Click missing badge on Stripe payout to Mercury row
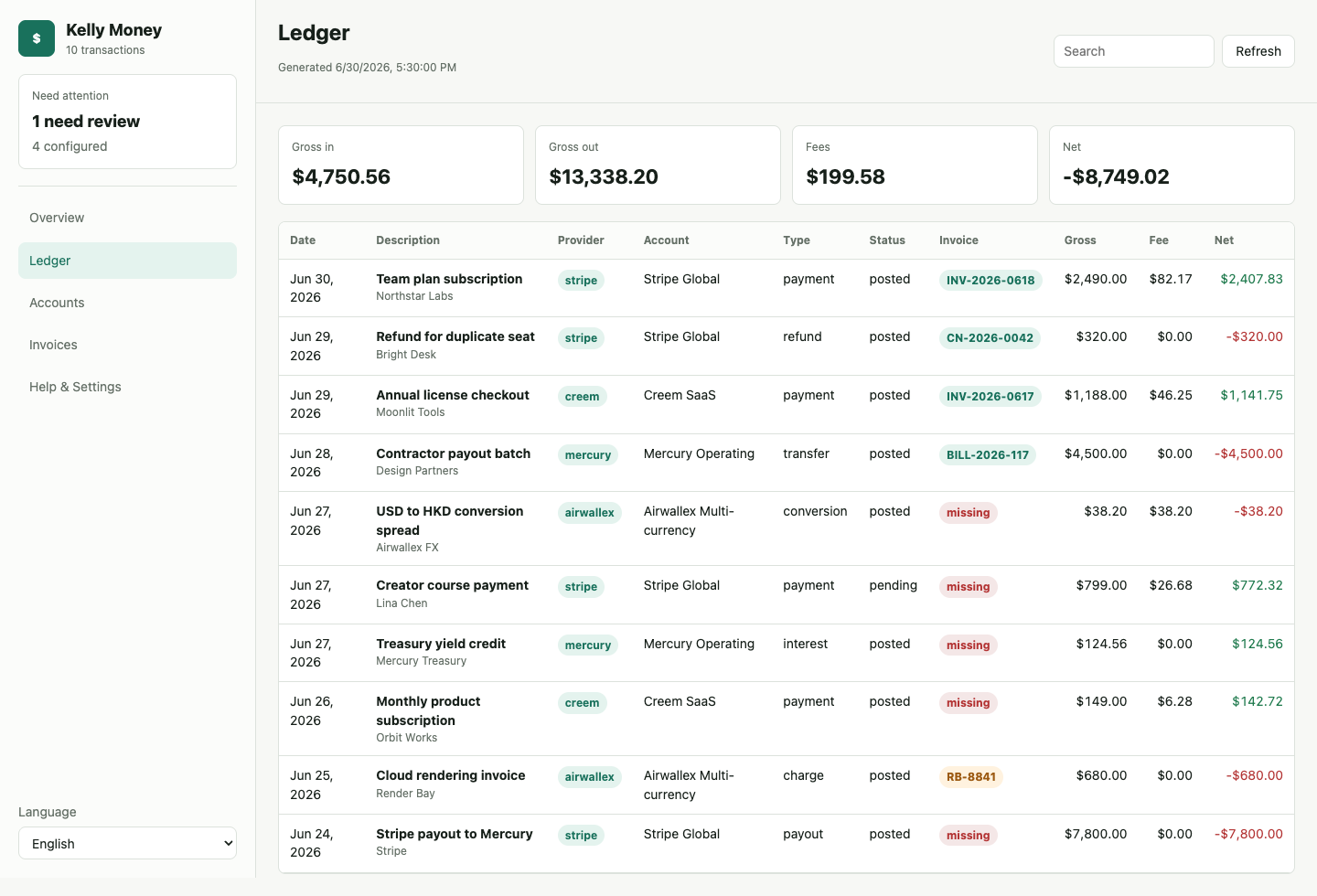 969,836
